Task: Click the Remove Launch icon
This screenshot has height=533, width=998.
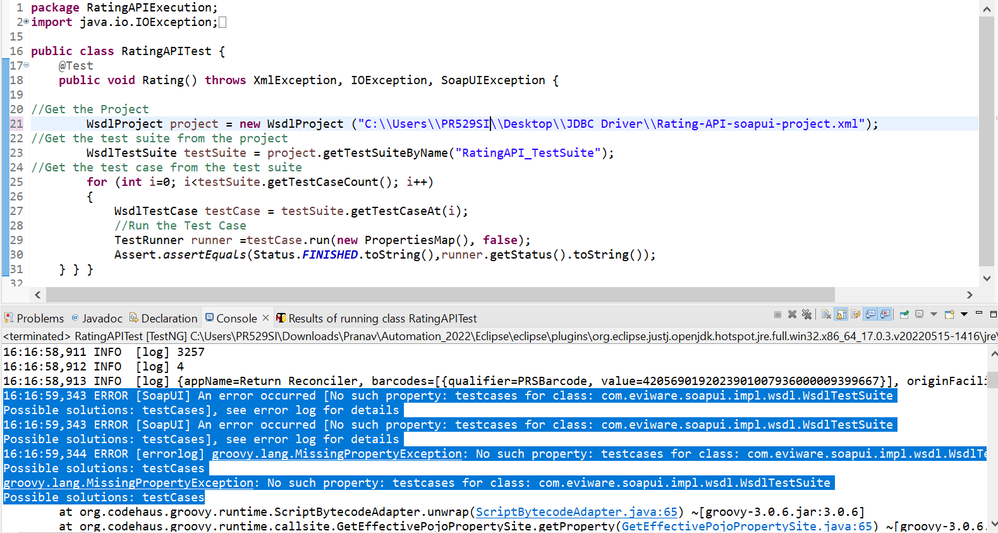Action: (x=792, y=315)
